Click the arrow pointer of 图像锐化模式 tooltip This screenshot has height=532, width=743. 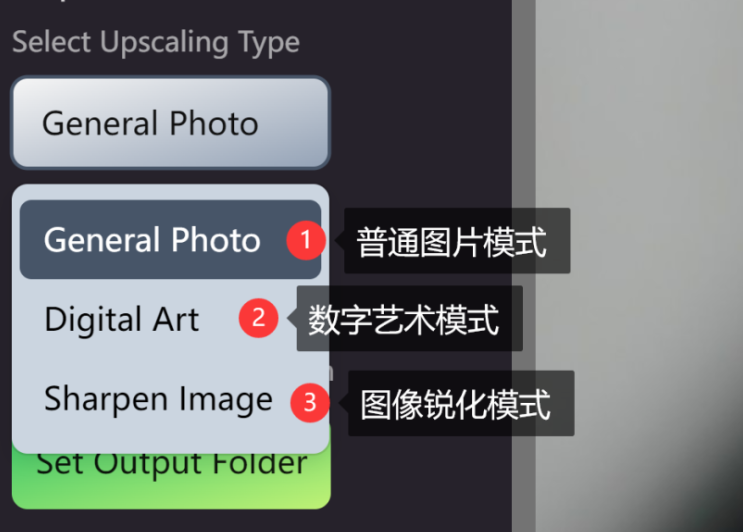344,403
